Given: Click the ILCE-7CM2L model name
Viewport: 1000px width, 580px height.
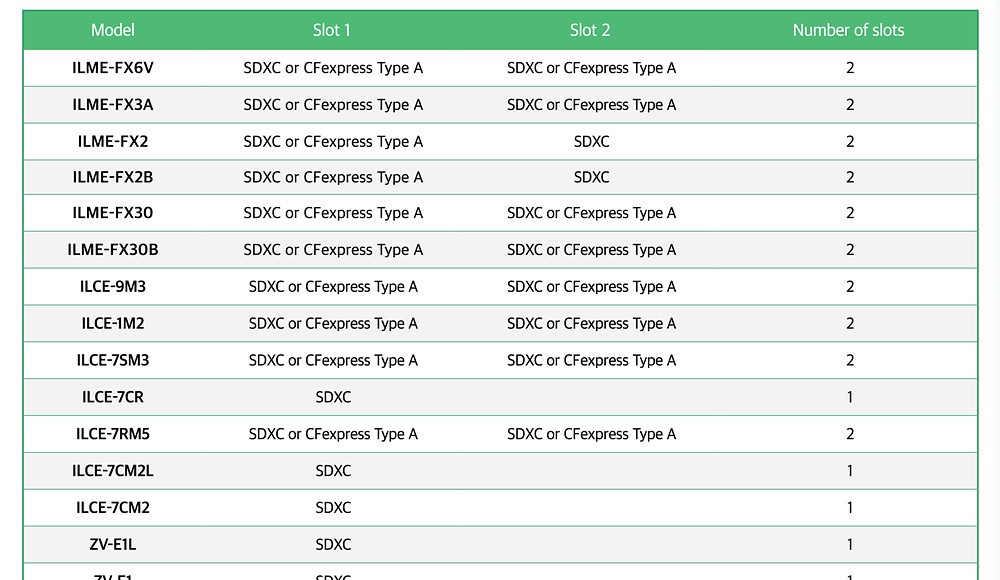Looking at the screenshot, I should pos(113,471).
